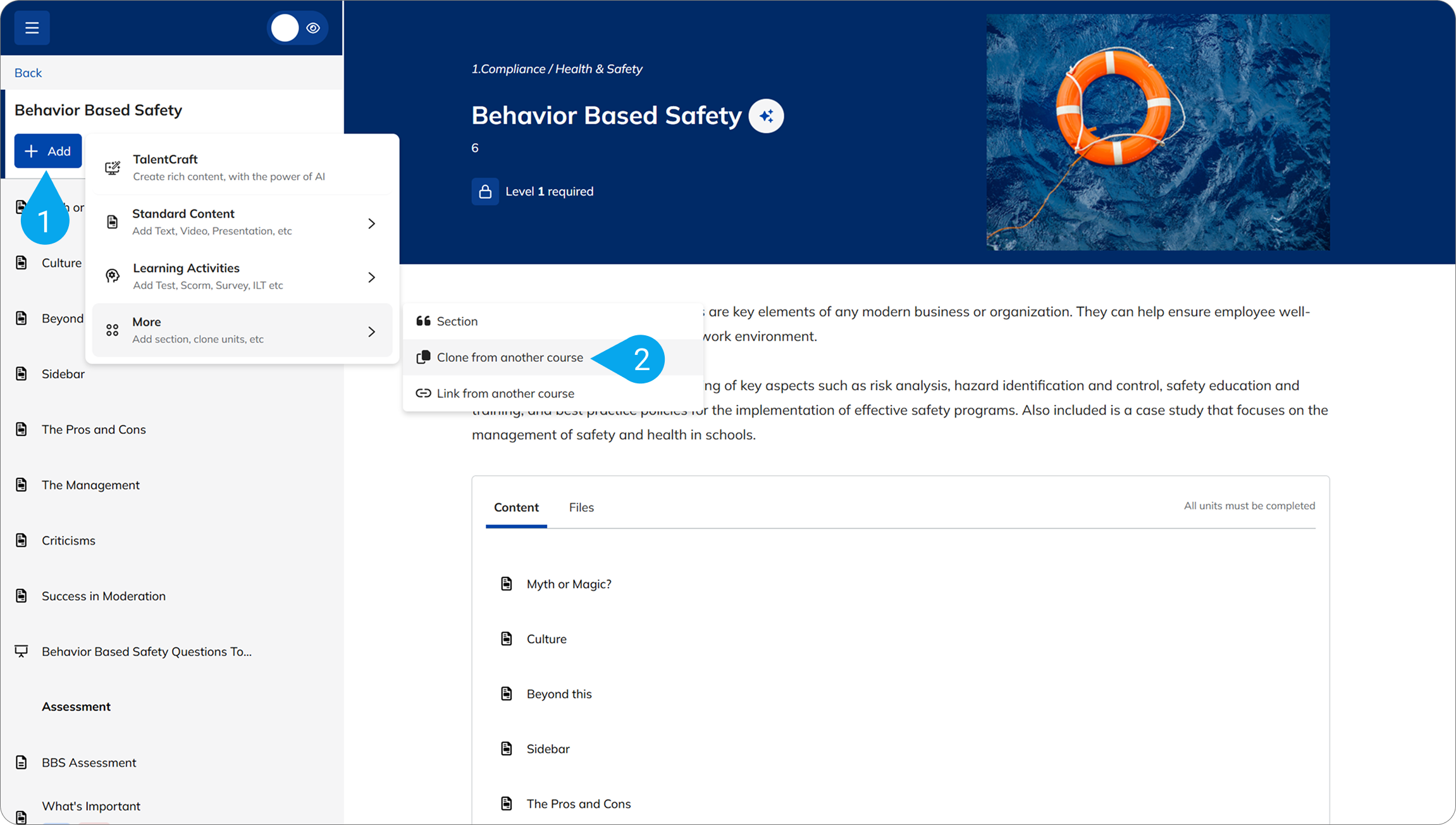Click the TalentCraft icon in Add menu
This screenshot has height=825, width=1456.
point(113,168)
